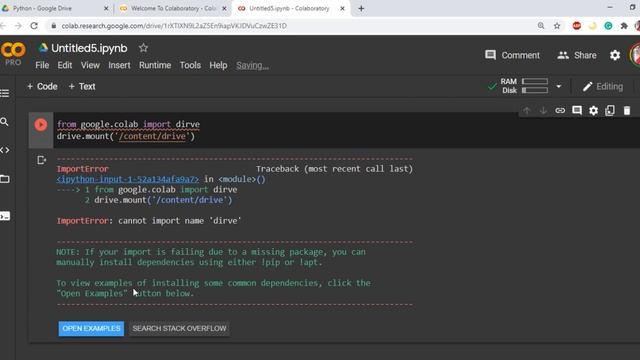Click the red adblock extension icon

point(577,26)
